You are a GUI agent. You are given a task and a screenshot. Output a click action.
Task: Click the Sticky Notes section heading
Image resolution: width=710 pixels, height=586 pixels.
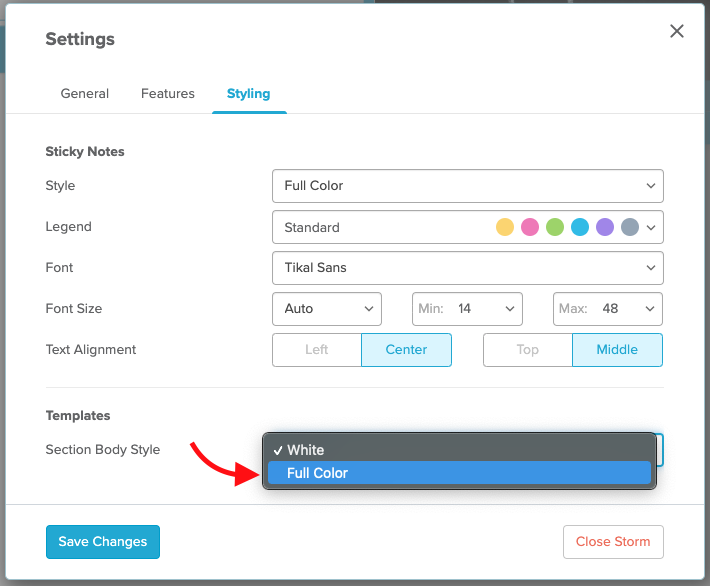coord(85,151)
